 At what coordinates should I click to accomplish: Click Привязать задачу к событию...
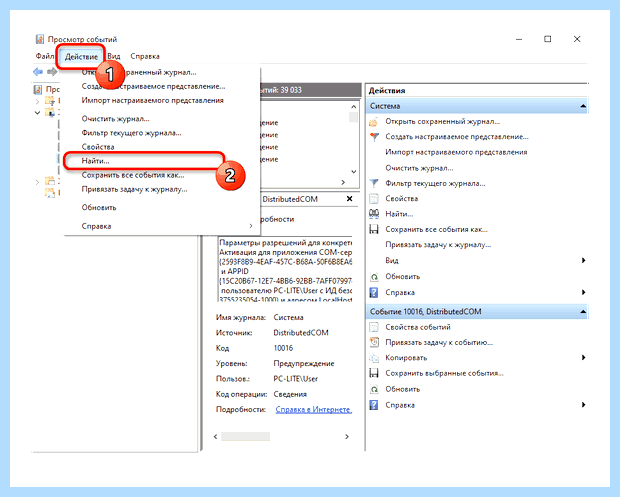(439, 342)
